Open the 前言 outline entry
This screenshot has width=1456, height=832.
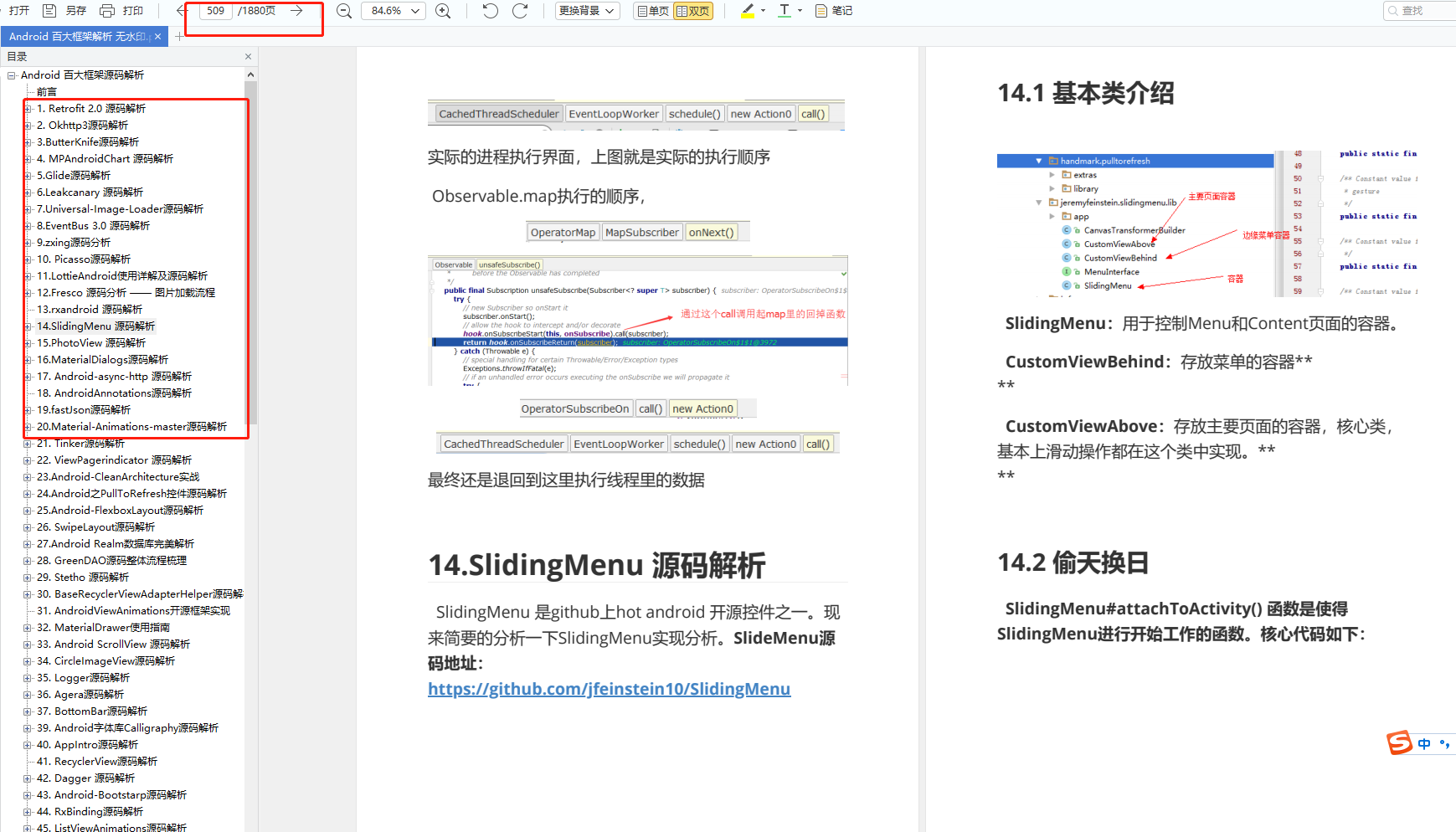click(47, 92)
